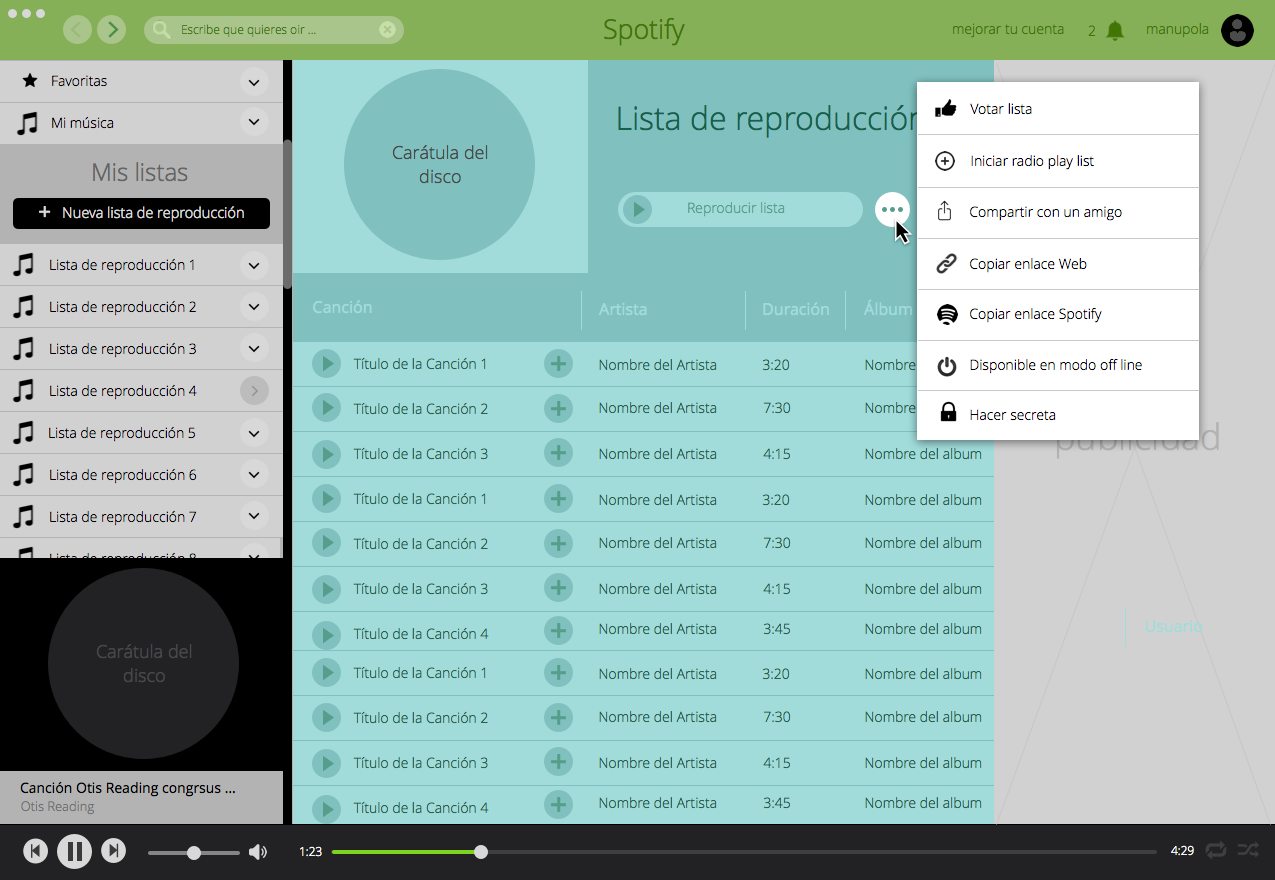Choose Hacer secreta menu entry
The image size is (1275, 880).
click(x=1057, y=414)
